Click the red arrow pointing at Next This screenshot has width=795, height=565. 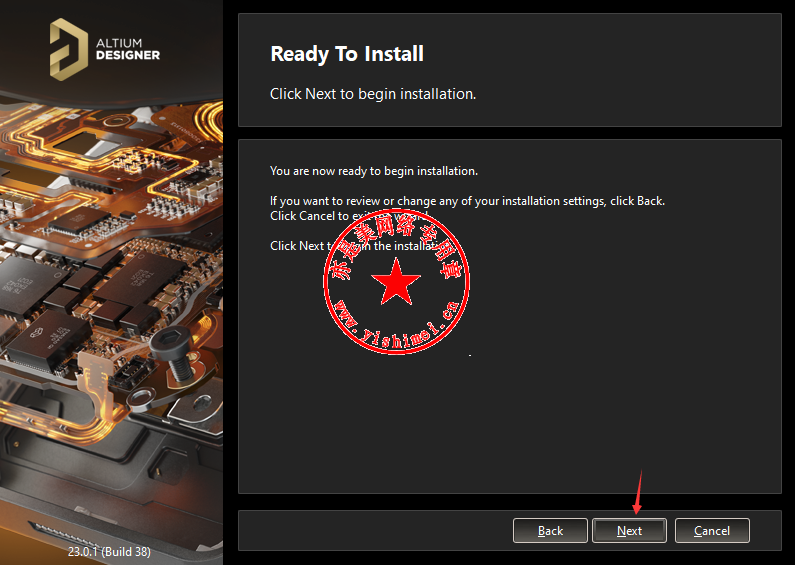click(x=637, y=493)
